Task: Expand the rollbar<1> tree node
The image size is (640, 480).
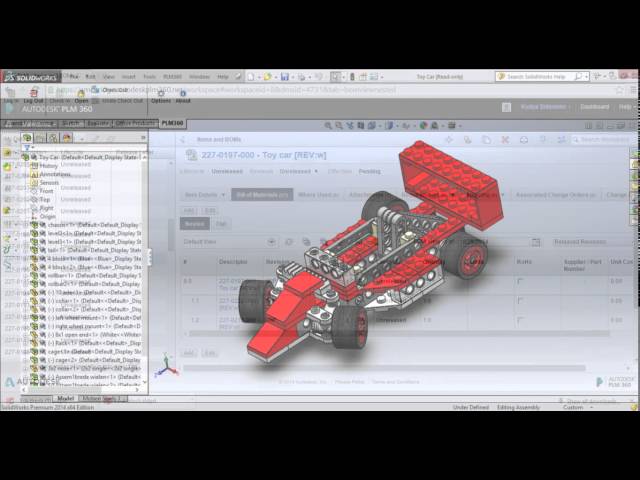Action: click(x=26, y=276)
